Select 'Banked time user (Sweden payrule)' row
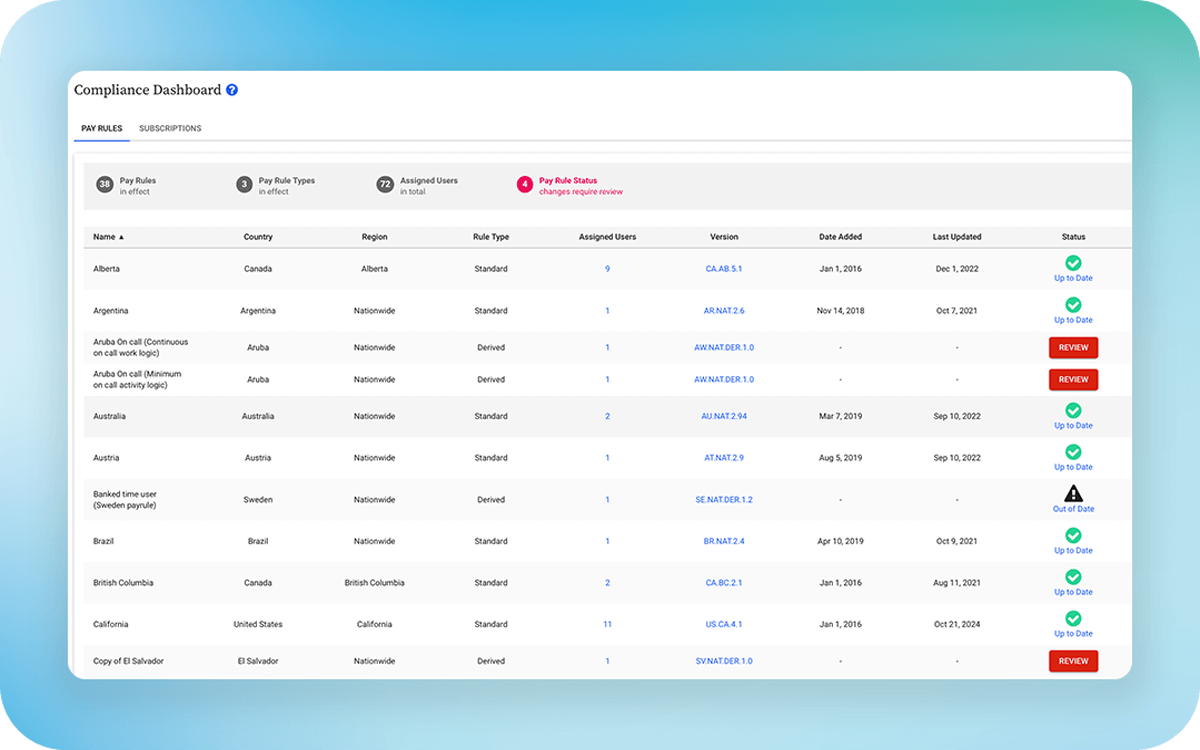This screenshot has height=750, width=1200. coord(125,500)
